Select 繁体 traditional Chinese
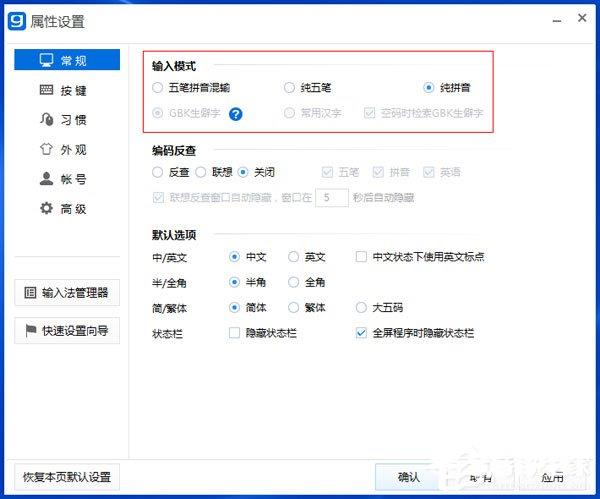The image size is (600, 499). click(293, 307)
